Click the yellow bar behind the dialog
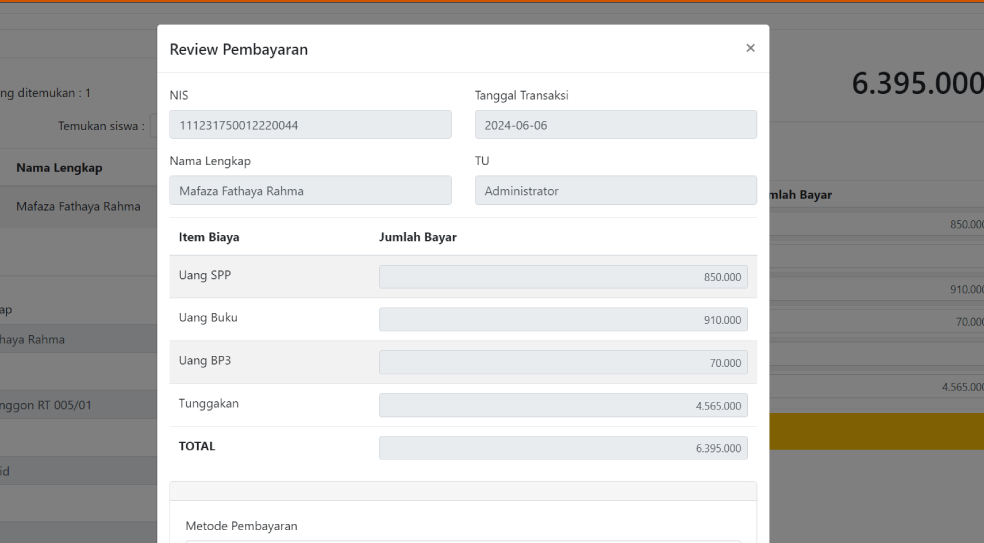Image resolution: width=984 pixels, height=543 pixels. click(876, 431)
